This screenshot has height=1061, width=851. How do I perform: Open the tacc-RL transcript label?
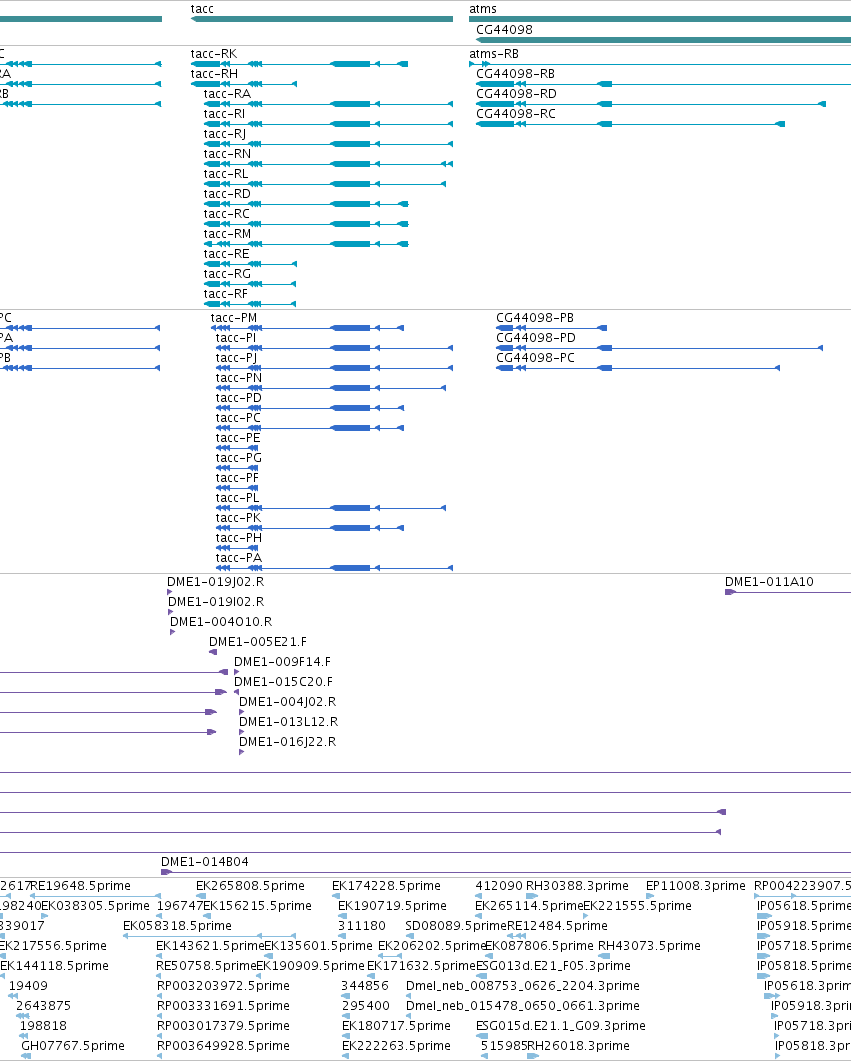(226, 173)
